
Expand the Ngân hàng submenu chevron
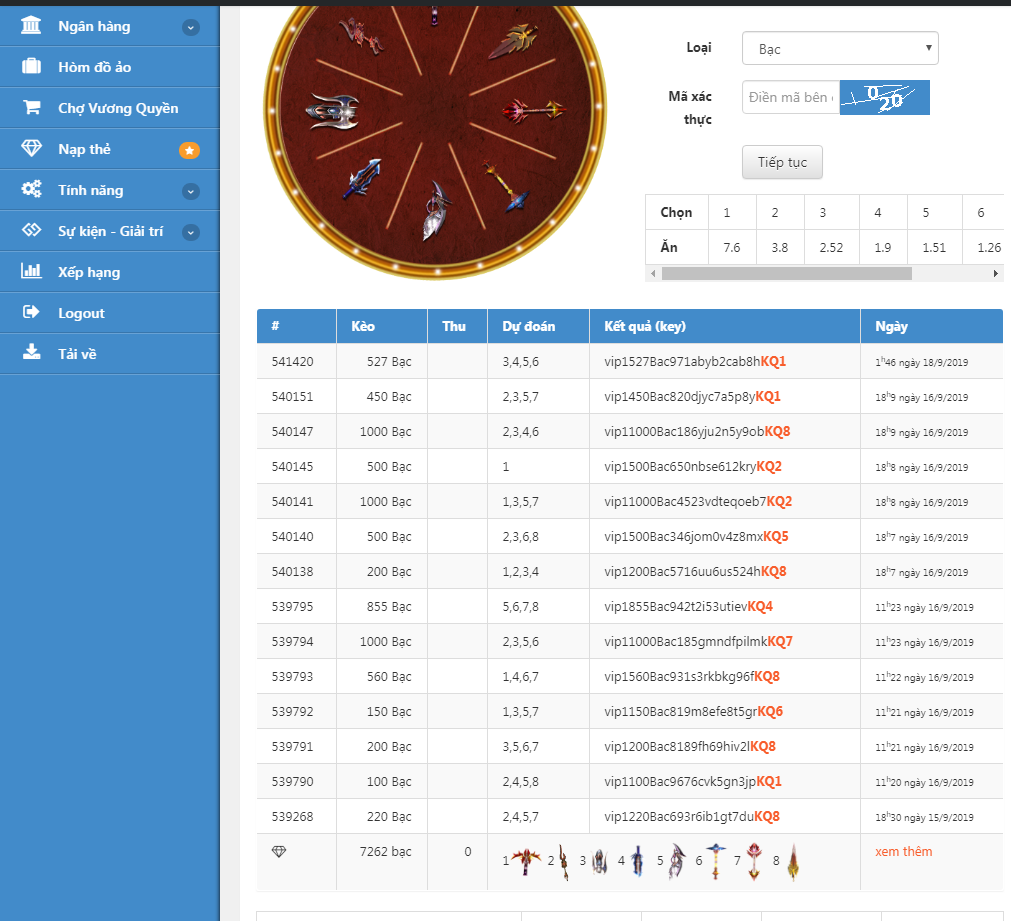pyautogui.click(x=191, y=28)
